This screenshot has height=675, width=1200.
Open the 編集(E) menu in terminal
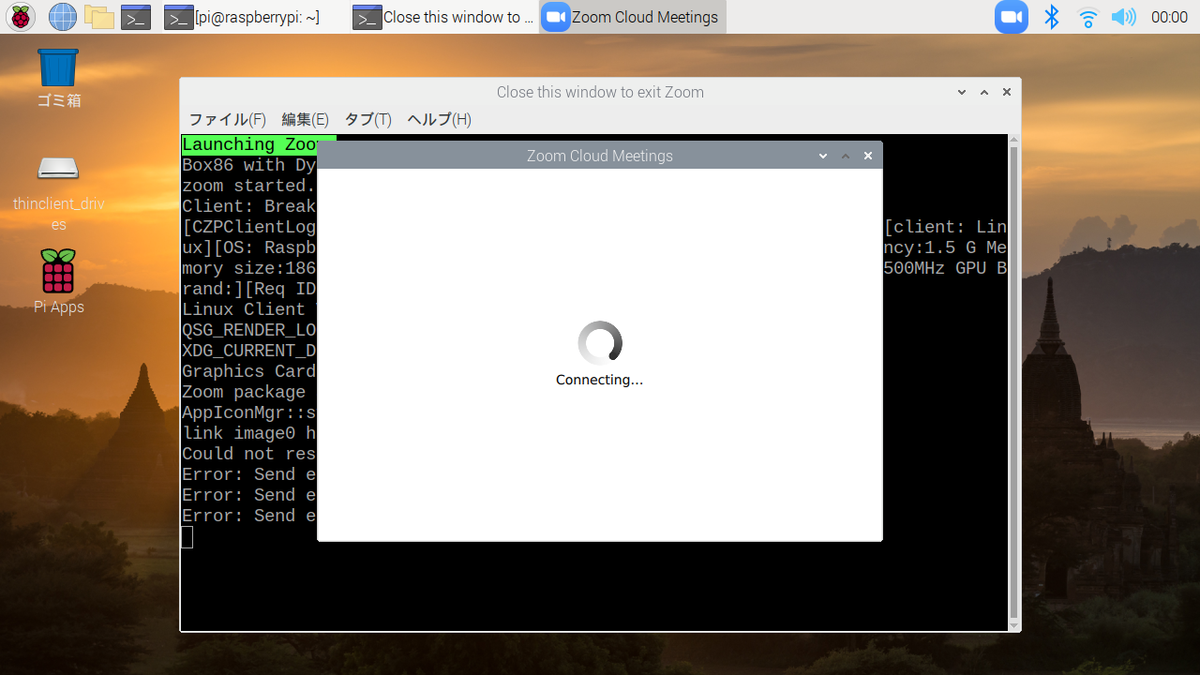point(305,120)
